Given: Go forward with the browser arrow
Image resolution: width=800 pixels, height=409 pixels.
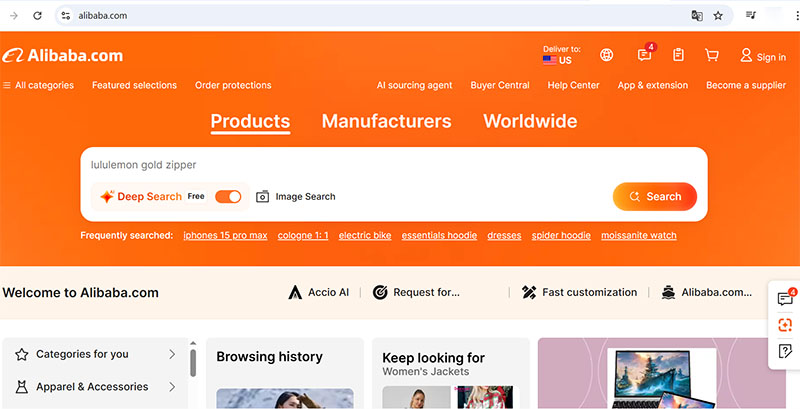Looking at the screenshot, I should tap(14, 16).
